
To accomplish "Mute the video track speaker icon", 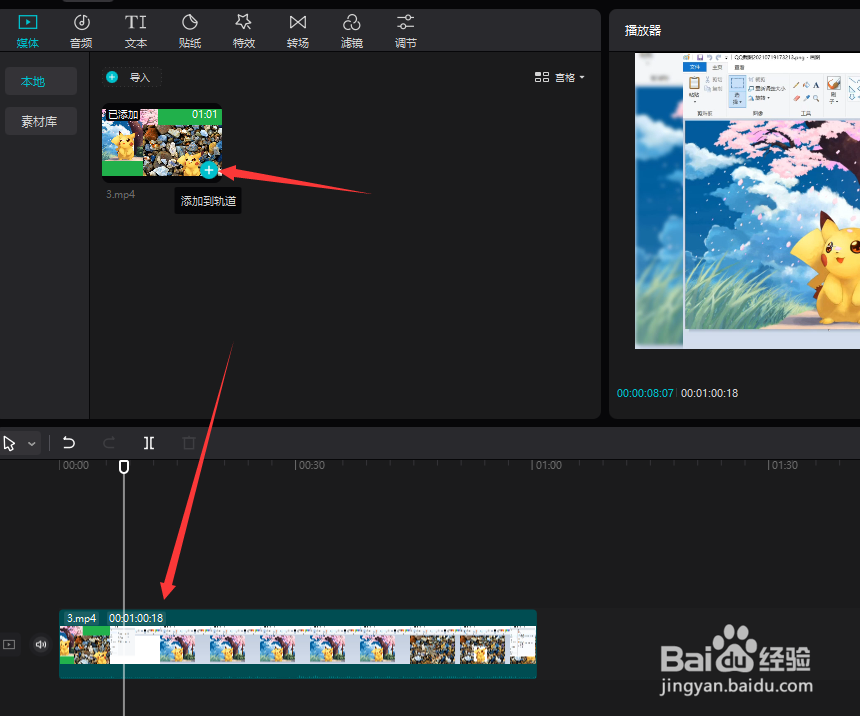I will tap(41, 644).
